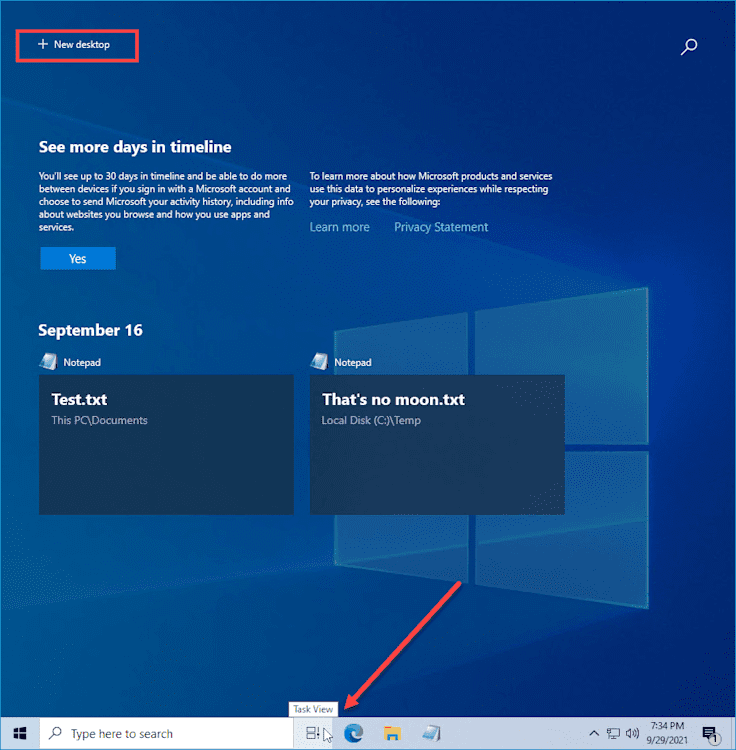This screenshot has height=750, width=736.
Task: Launch Microsoft Edge from taskbar
Action: click(353, 733)
